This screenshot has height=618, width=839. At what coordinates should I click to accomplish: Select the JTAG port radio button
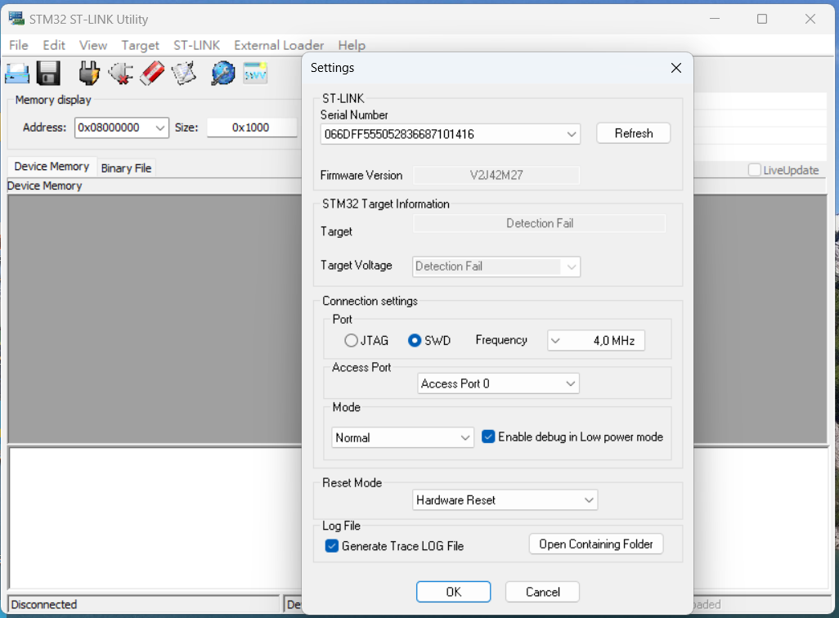351,340
